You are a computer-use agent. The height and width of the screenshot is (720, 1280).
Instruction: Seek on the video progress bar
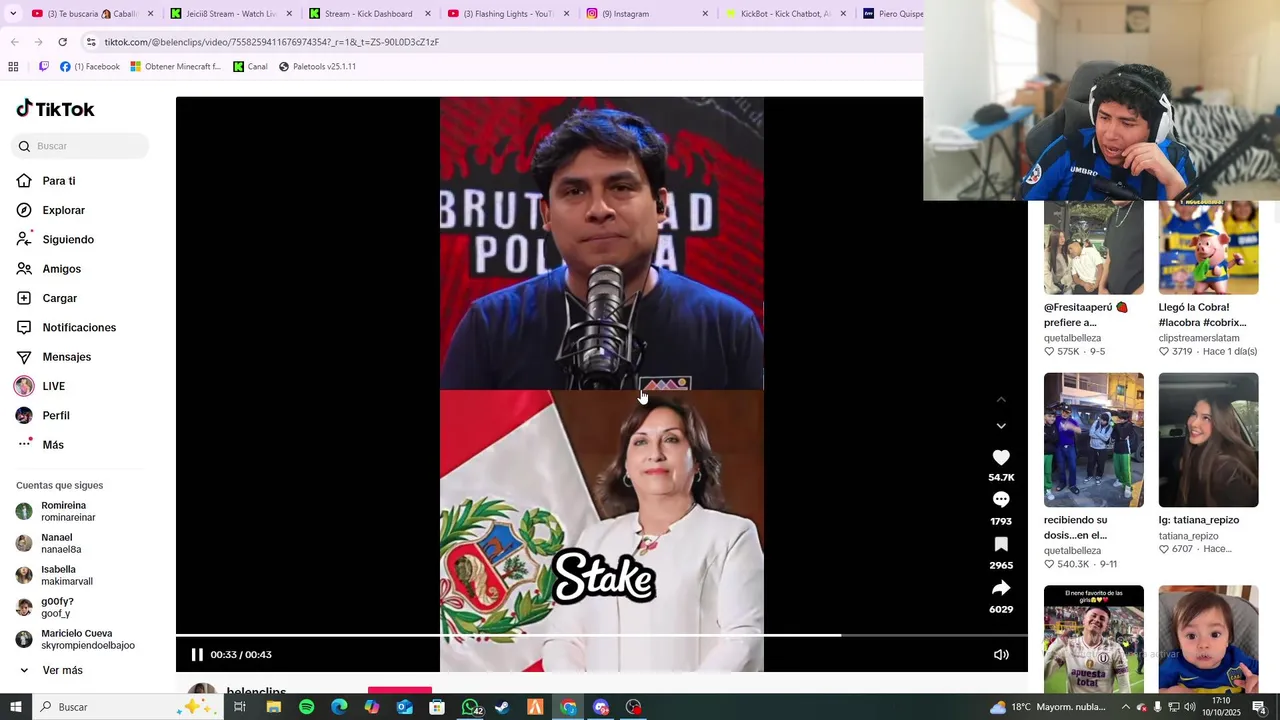pyautogui.click(x=602, y=635)
